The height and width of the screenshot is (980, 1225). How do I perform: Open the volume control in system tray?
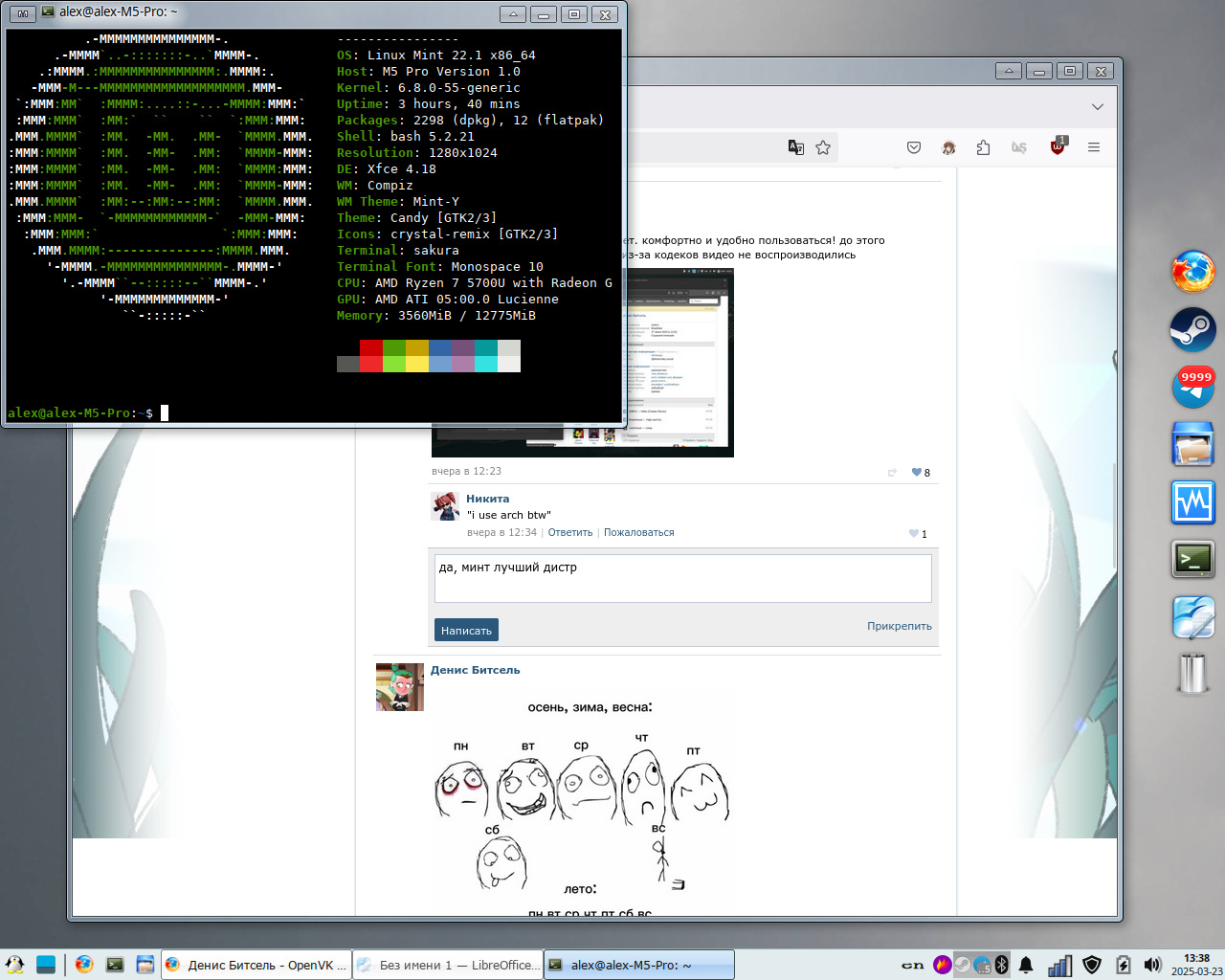pos(1152,965)
